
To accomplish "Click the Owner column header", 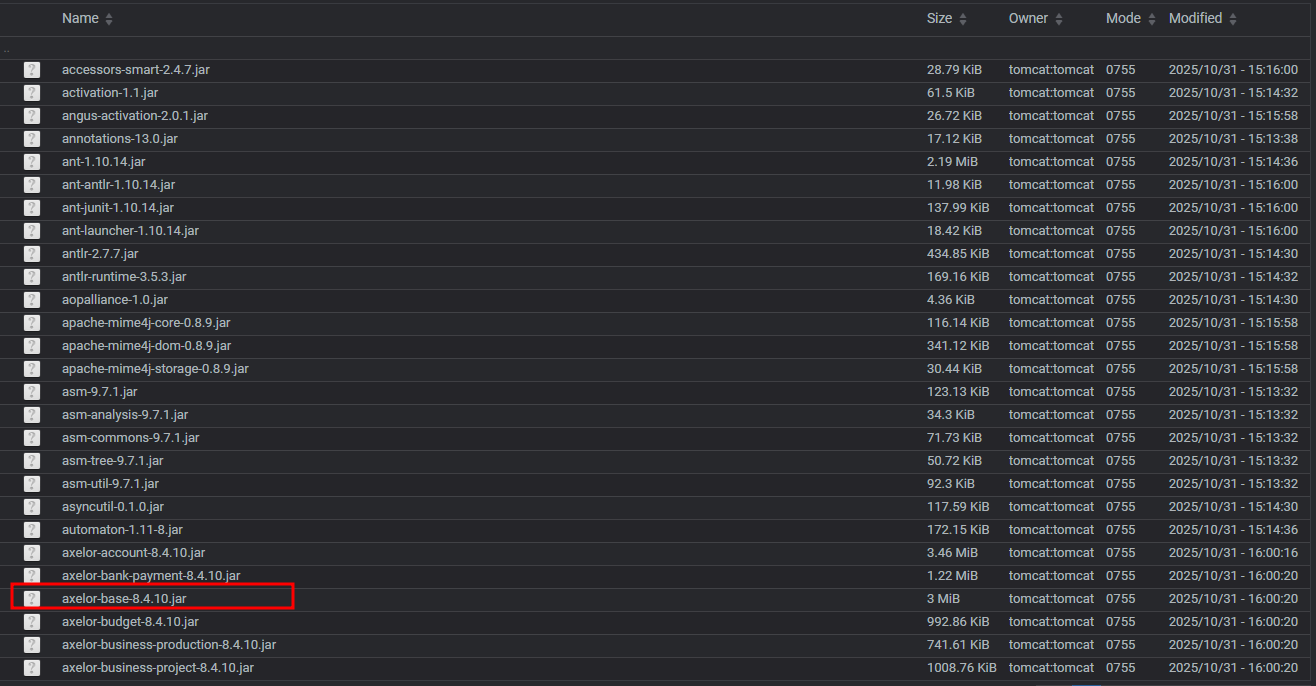I will [1028, 18].
